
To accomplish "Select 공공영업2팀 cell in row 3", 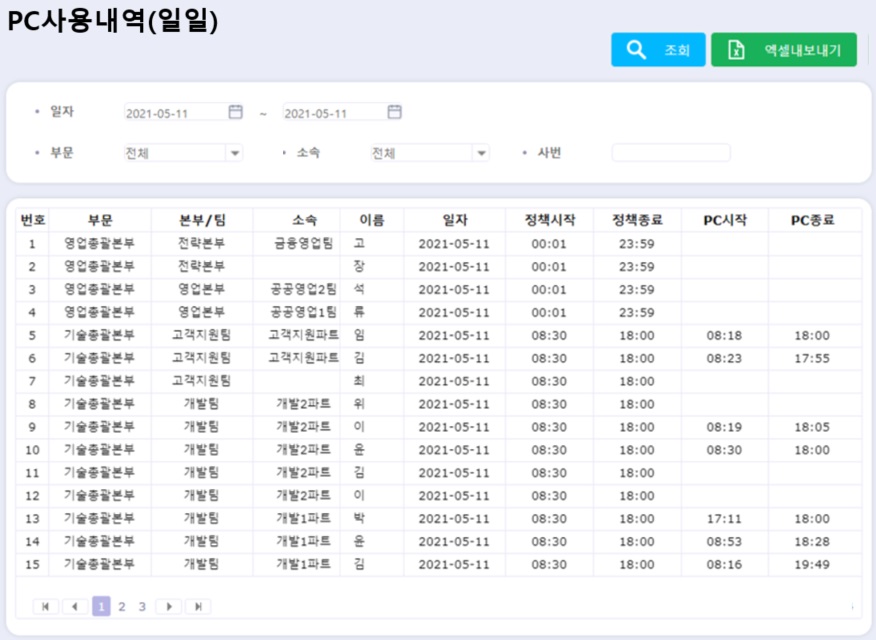I will (303, 289).
